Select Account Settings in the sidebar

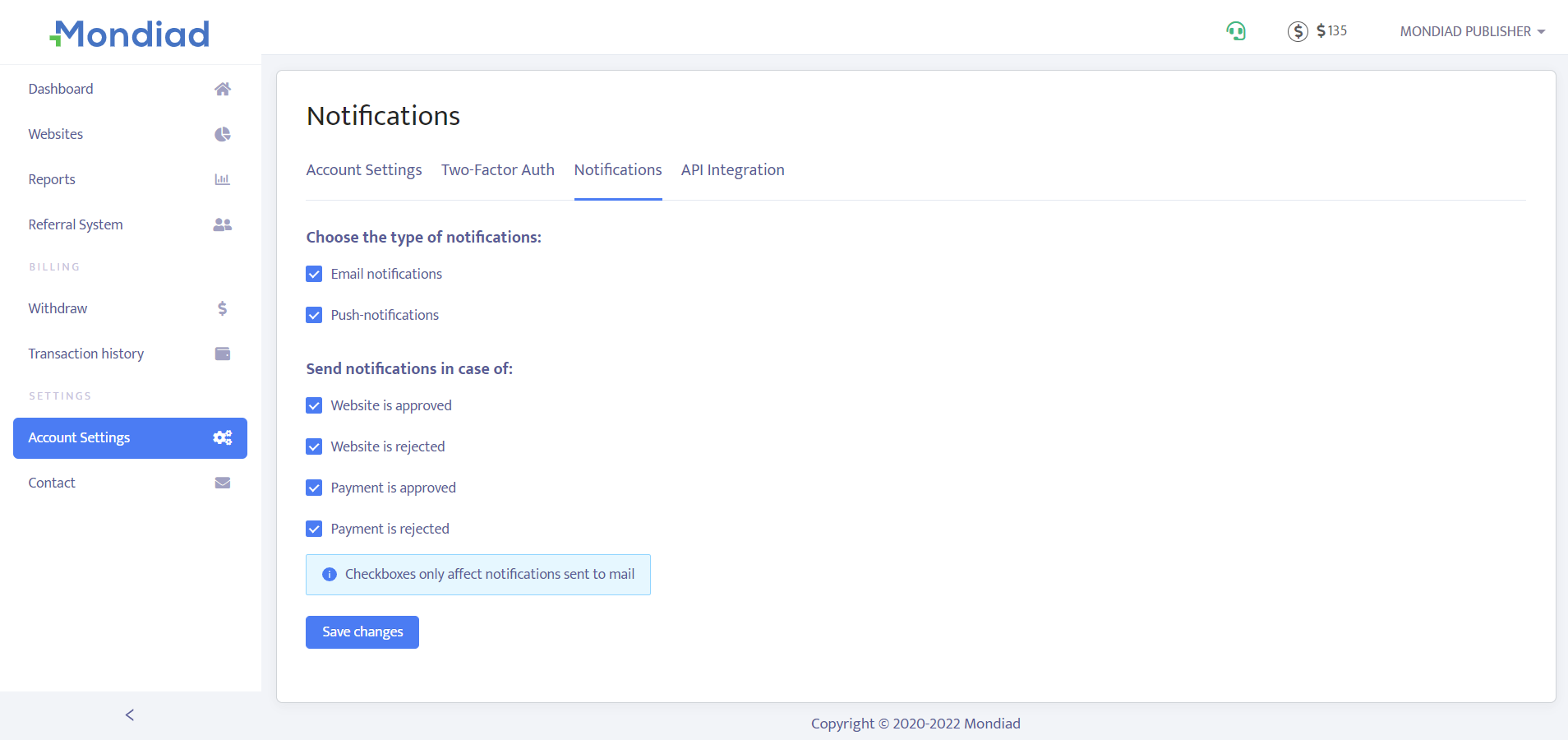[130, 438]
